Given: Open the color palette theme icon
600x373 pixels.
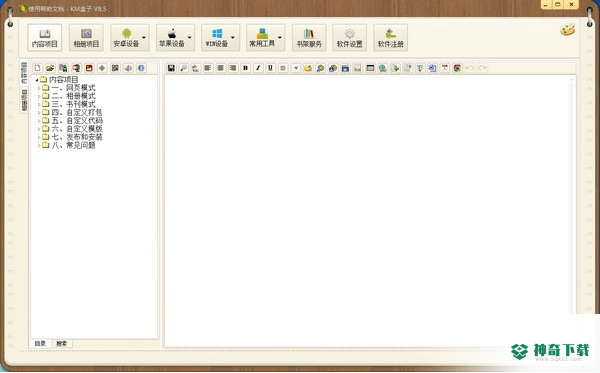Looking at the screenshot, I should click(x=567, y=30).
